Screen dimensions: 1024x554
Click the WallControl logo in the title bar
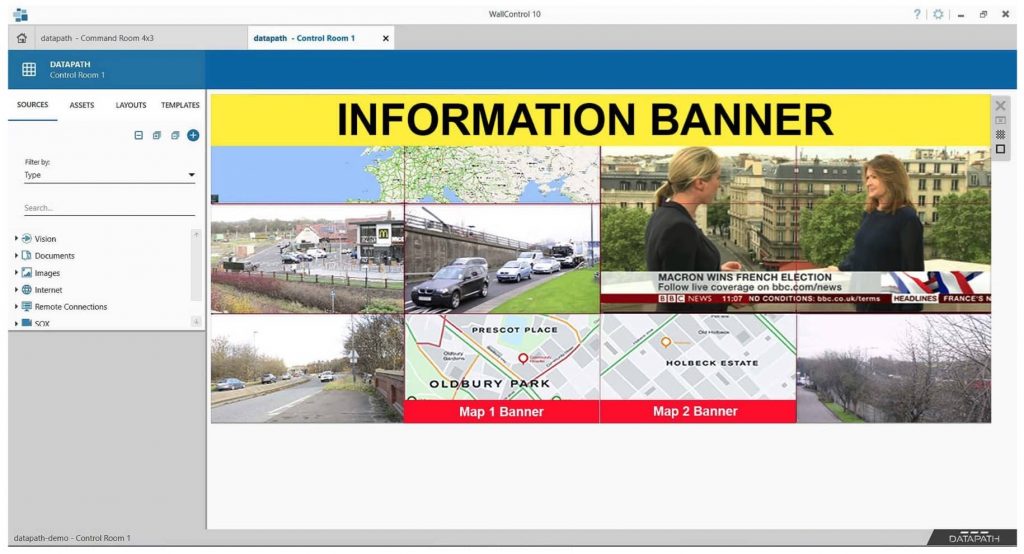(x=20, y=14)
